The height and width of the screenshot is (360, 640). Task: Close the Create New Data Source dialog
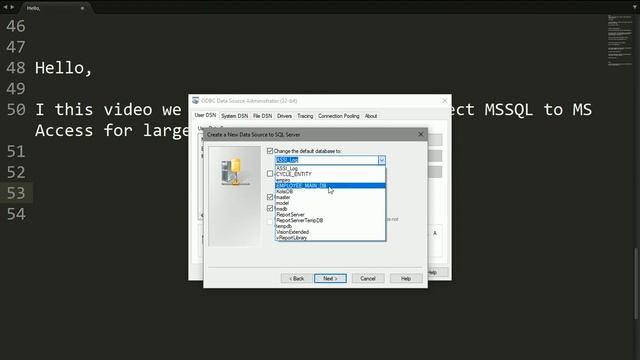coord(421,134)
